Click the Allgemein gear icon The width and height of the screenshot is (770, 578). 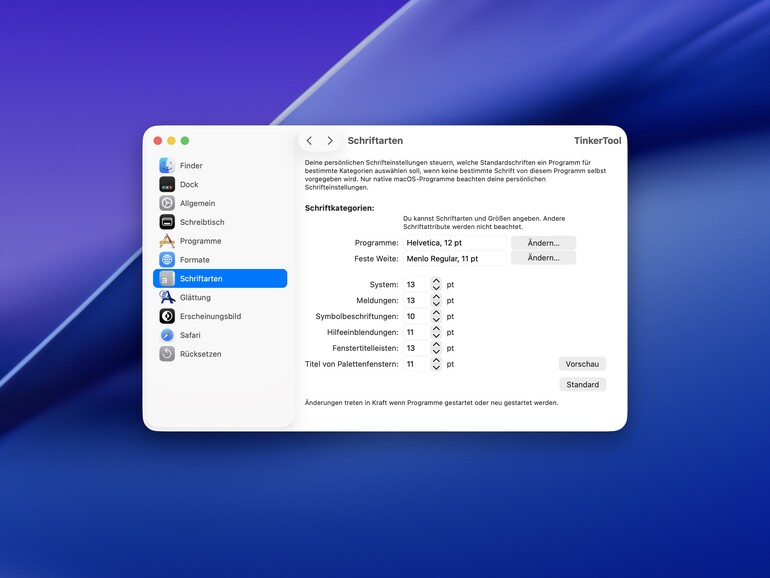[167, 203]
